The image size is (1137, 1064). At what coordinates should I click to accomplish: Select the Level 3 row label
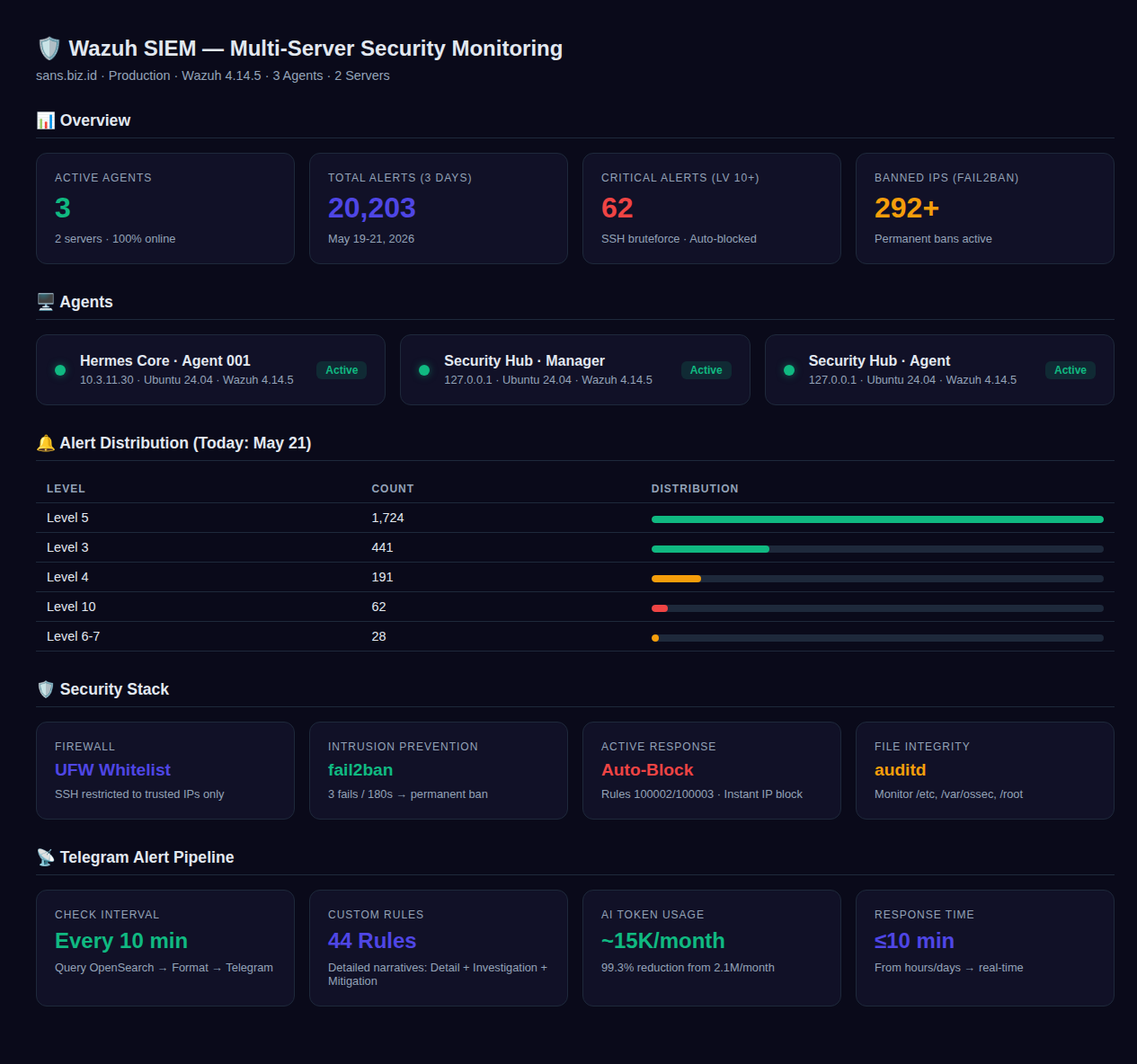pyautogui.click(x=67, y=547)
